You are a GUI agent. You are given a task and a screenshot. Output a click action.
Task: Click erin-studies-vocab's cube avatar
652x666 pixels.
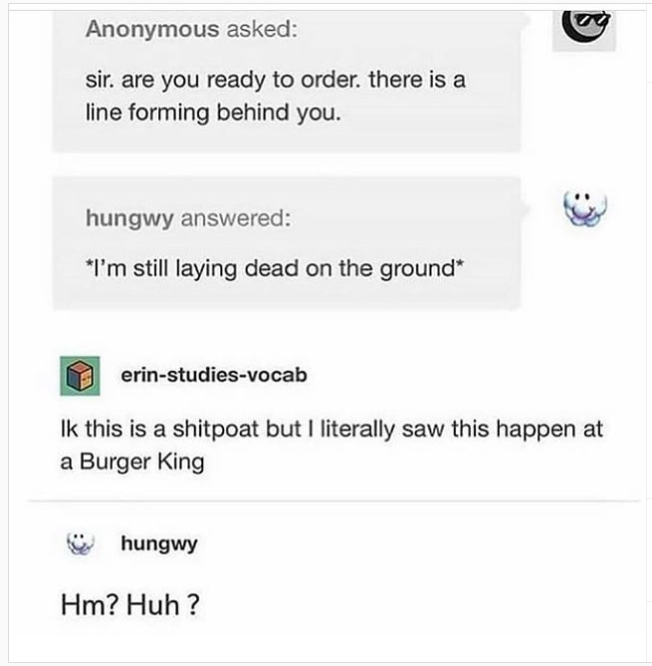click(x=80, y=376)
